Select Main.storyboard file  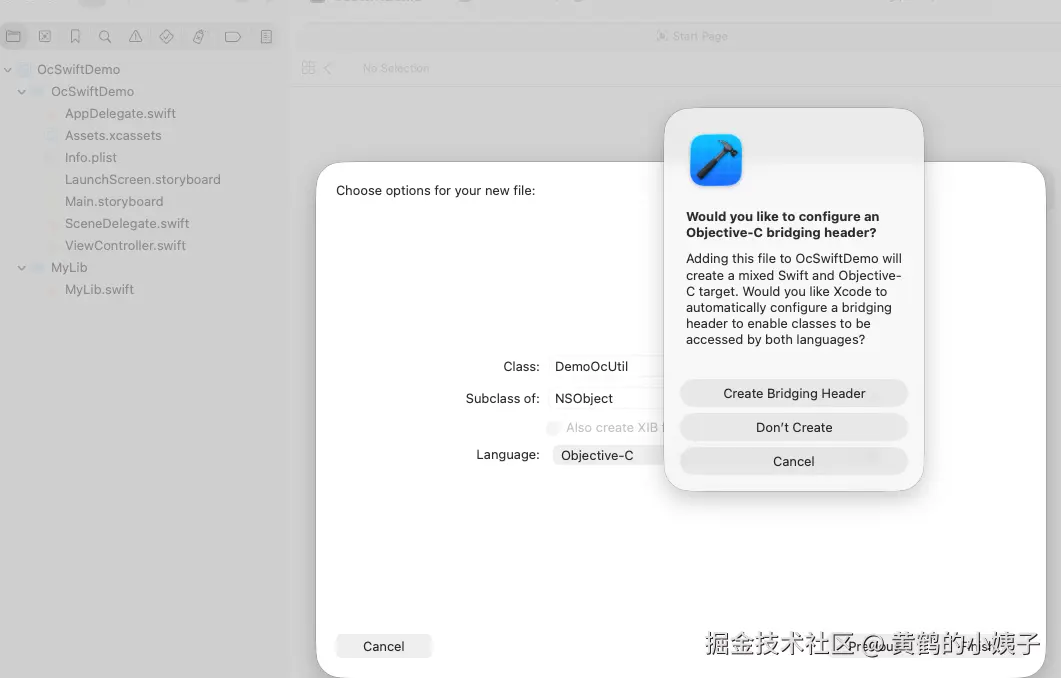[114, 202]
